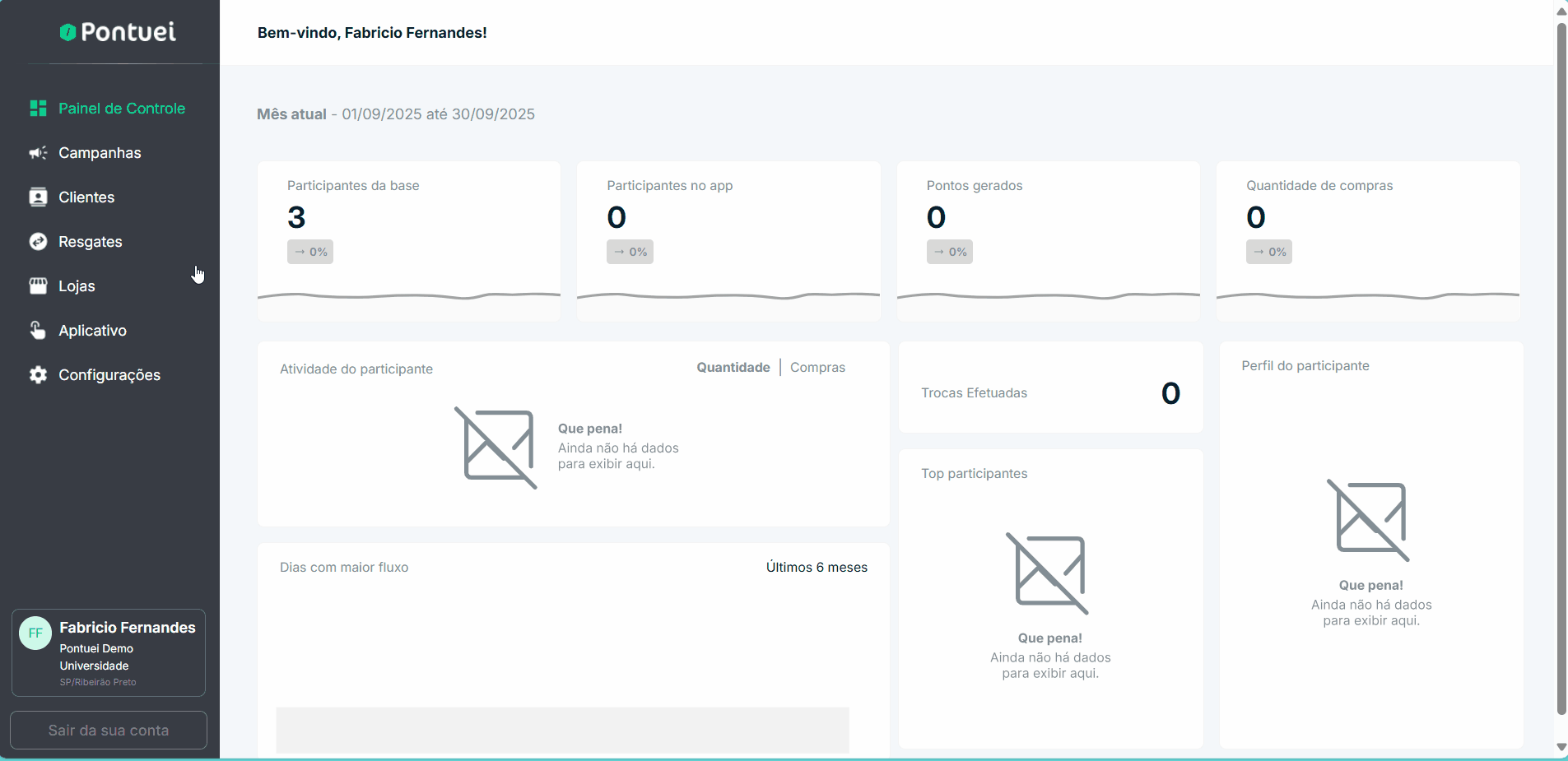Image resolution: width=1568 pixels, height=761 pixels.
Task: Switch activity chart to Quantidade
Action: tap(733, 368)
